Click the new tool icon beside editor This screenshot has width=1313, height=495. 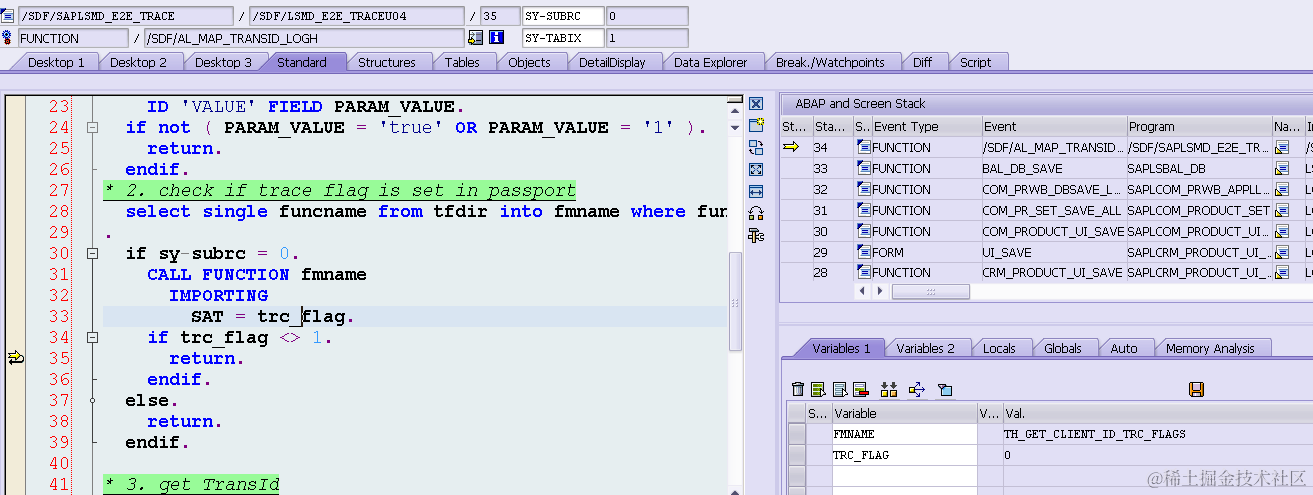(756, 125)
